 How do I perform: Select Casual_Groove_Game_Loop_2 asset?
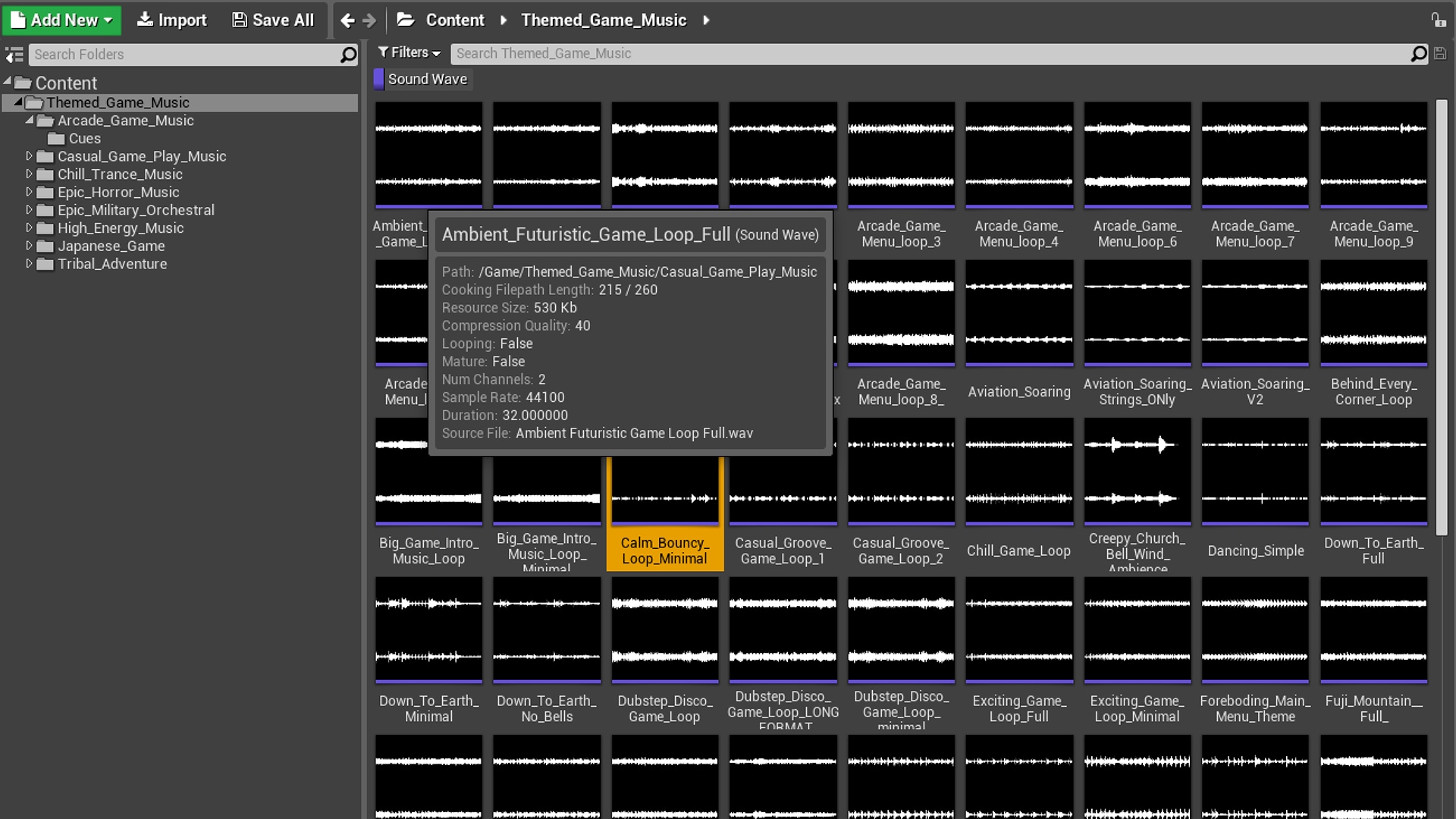(x=901, y=493)
